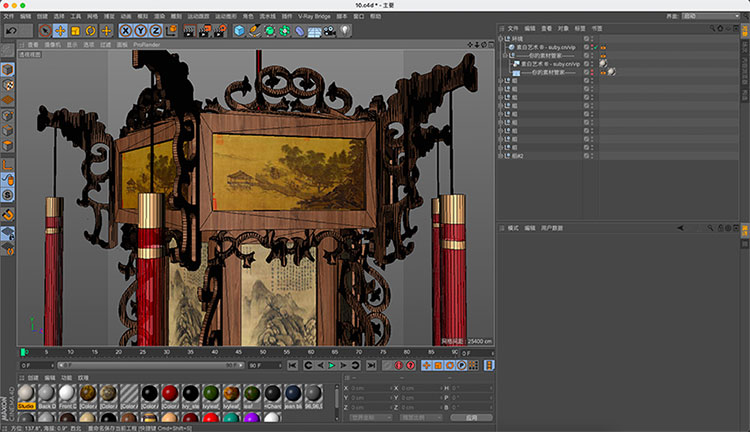Open the 界面 layout dropdown

pos(710,17)
